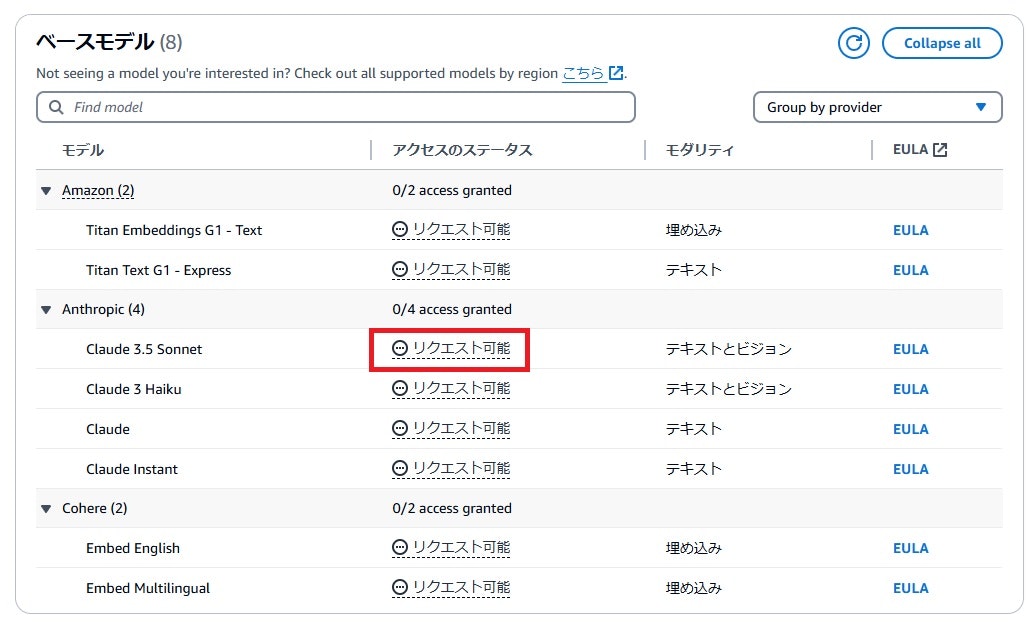
Task: Click 0/4 access granted text
Action: click(x=452, y=310)
